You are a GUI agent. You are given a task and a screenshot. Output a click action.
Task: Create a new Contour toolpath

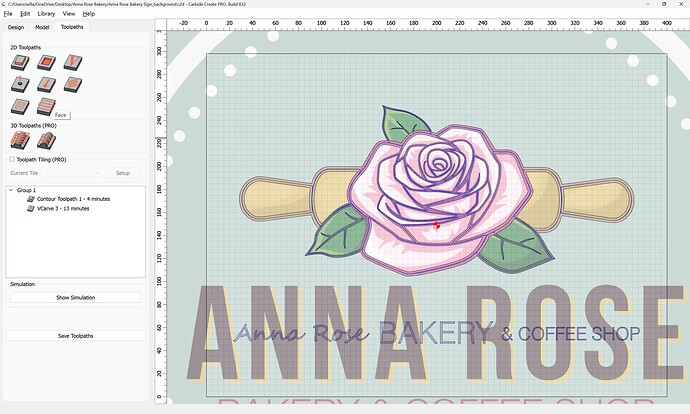pos(20,62)
